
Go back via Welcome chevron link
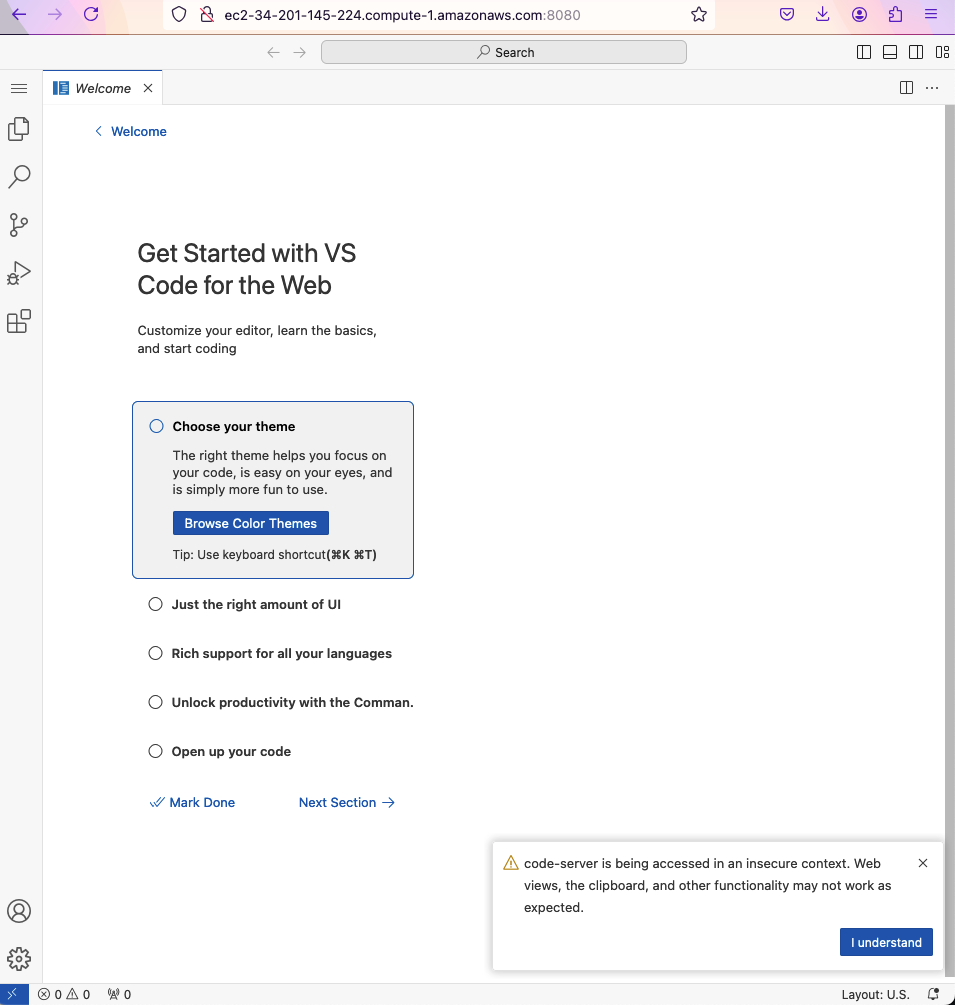[131, 131]
